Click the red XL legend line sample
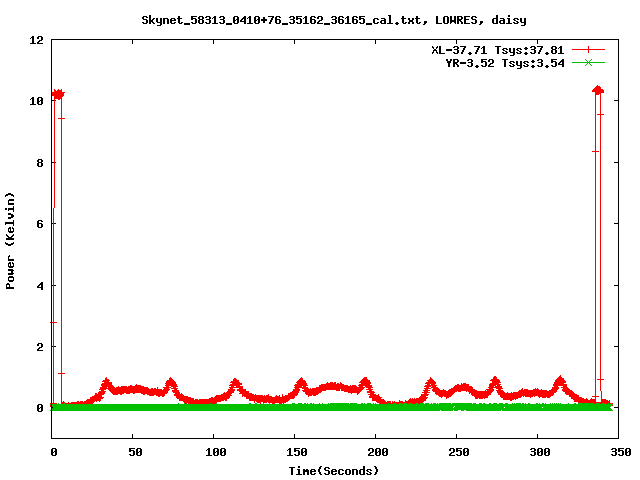The image size is (640, 480). (x=588, y=50)
